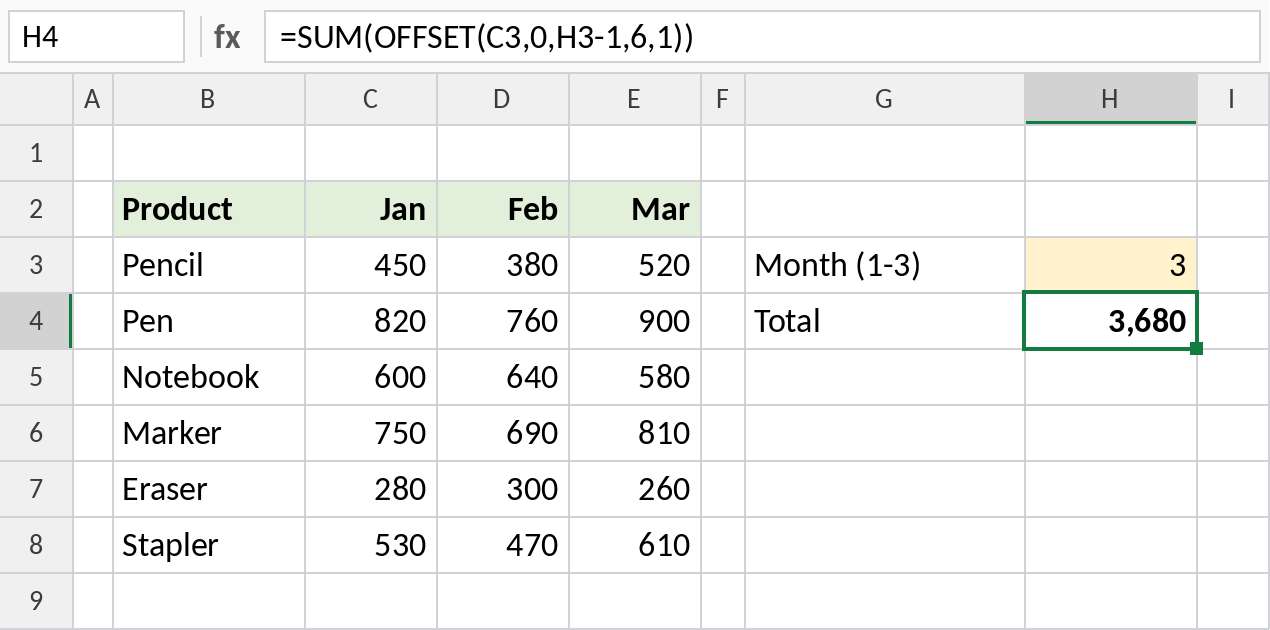Click Pencil's Feb value 380

click(x=503, y=265)
